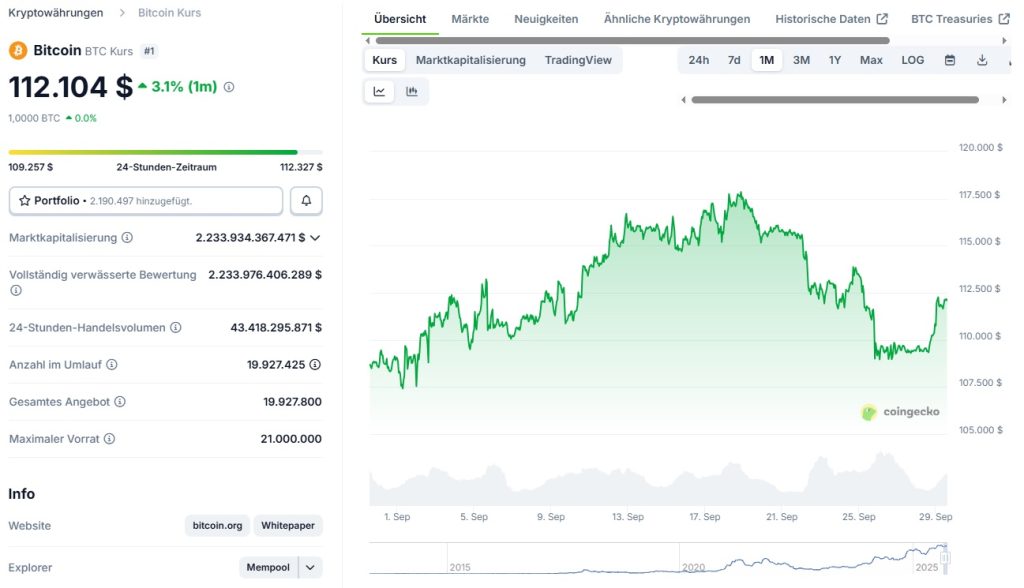
Task: Add Bitcoin to Portfolio
Action: tap(146, 201)
